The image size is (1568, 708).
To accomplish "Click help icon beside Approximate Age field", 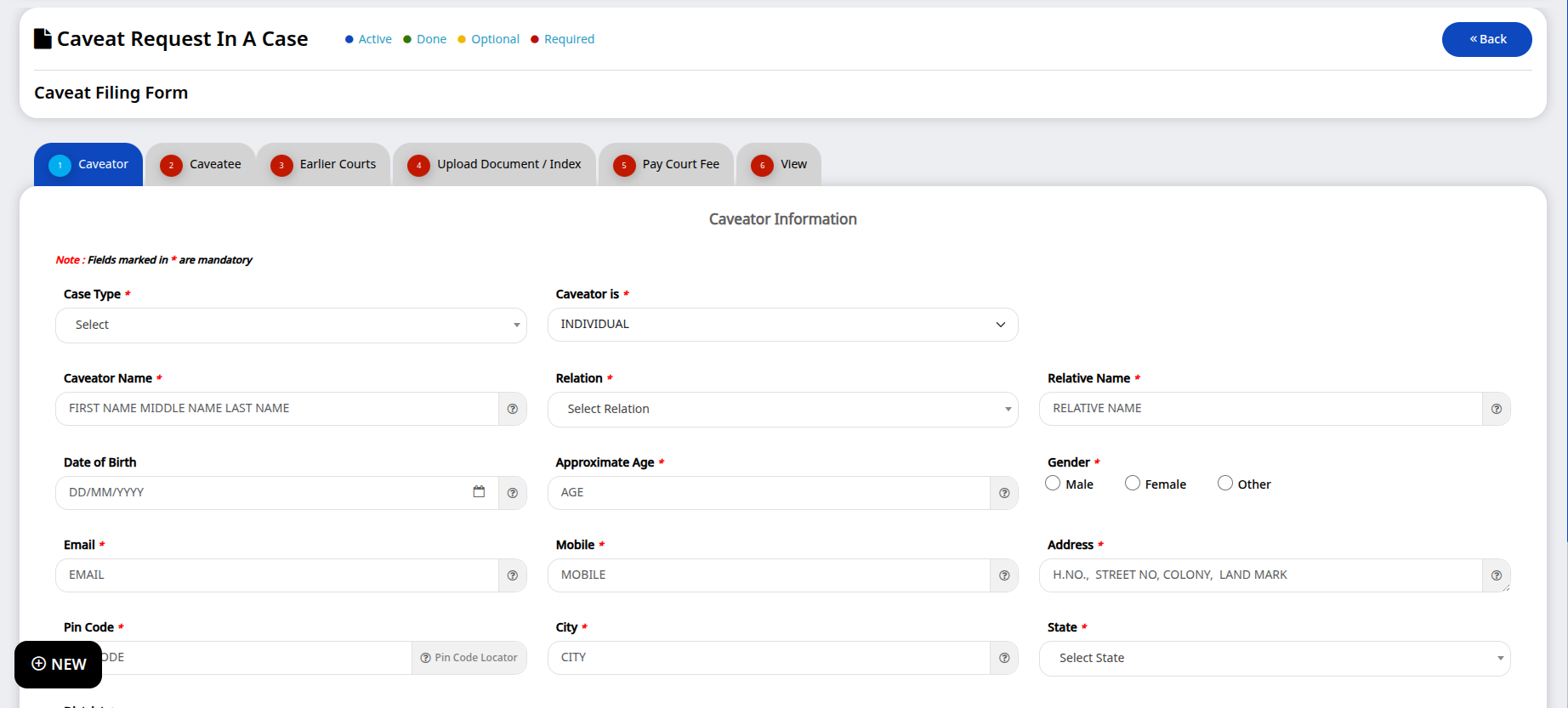I will [1003, 493].
